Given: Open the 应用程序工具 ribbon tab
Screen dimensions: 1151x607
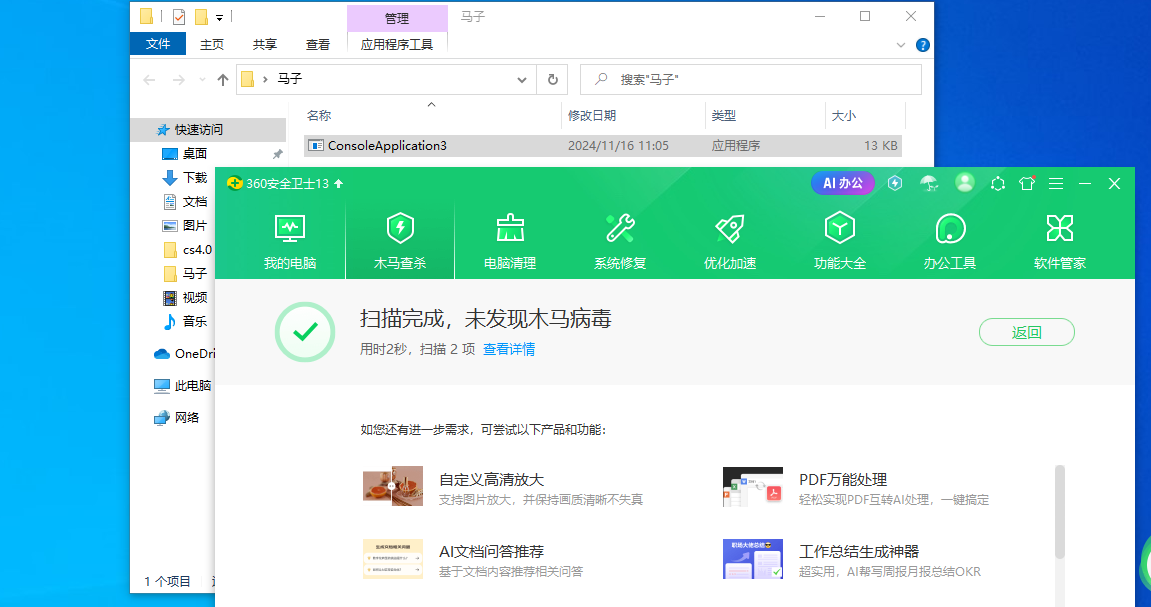Looking at the screenshot, I should 396,44.
